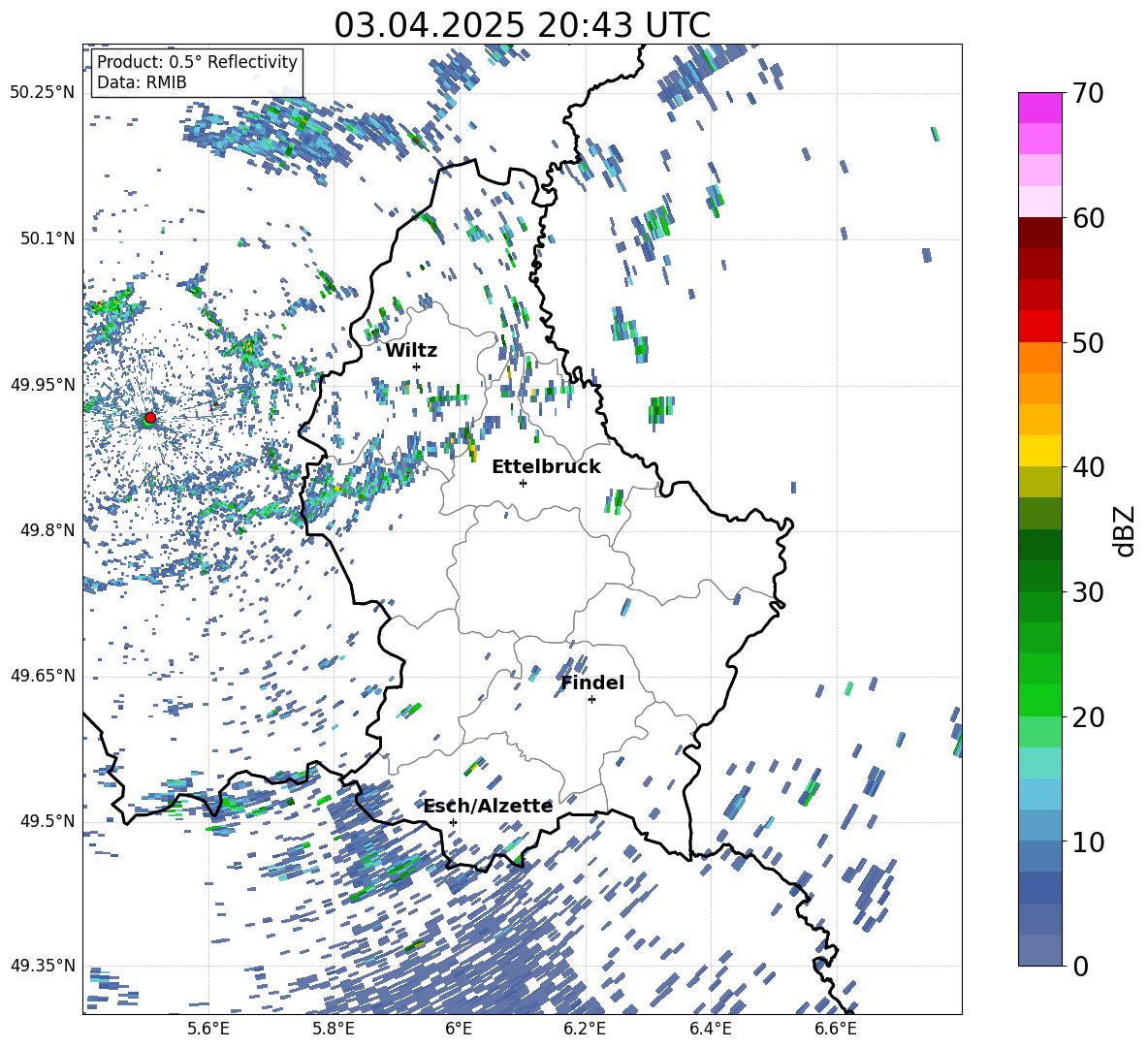The height and width of the screenshot is (1048, 1148).
Task: Click the 5.8°E longitude label
Action: (334, 1029)
